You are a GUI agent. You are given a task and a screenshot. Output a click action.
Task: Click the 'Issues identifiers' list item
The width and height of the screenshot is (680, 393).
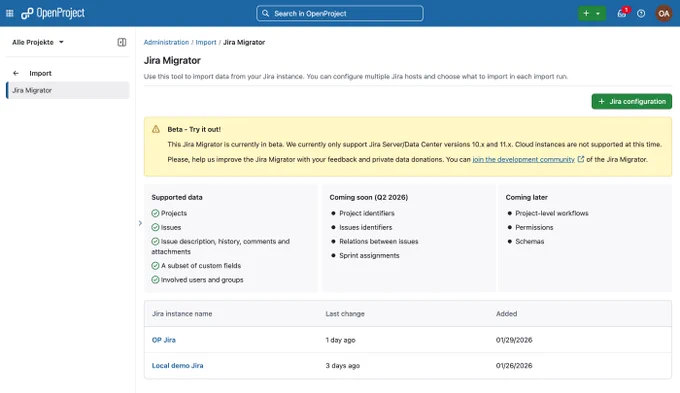[x=366, y=227]
